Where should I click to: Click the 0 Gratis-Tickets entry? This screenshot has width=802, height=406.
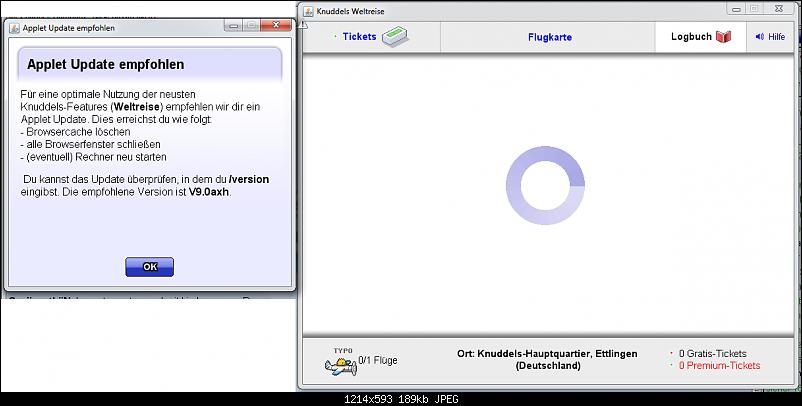(x=712, y=354)
